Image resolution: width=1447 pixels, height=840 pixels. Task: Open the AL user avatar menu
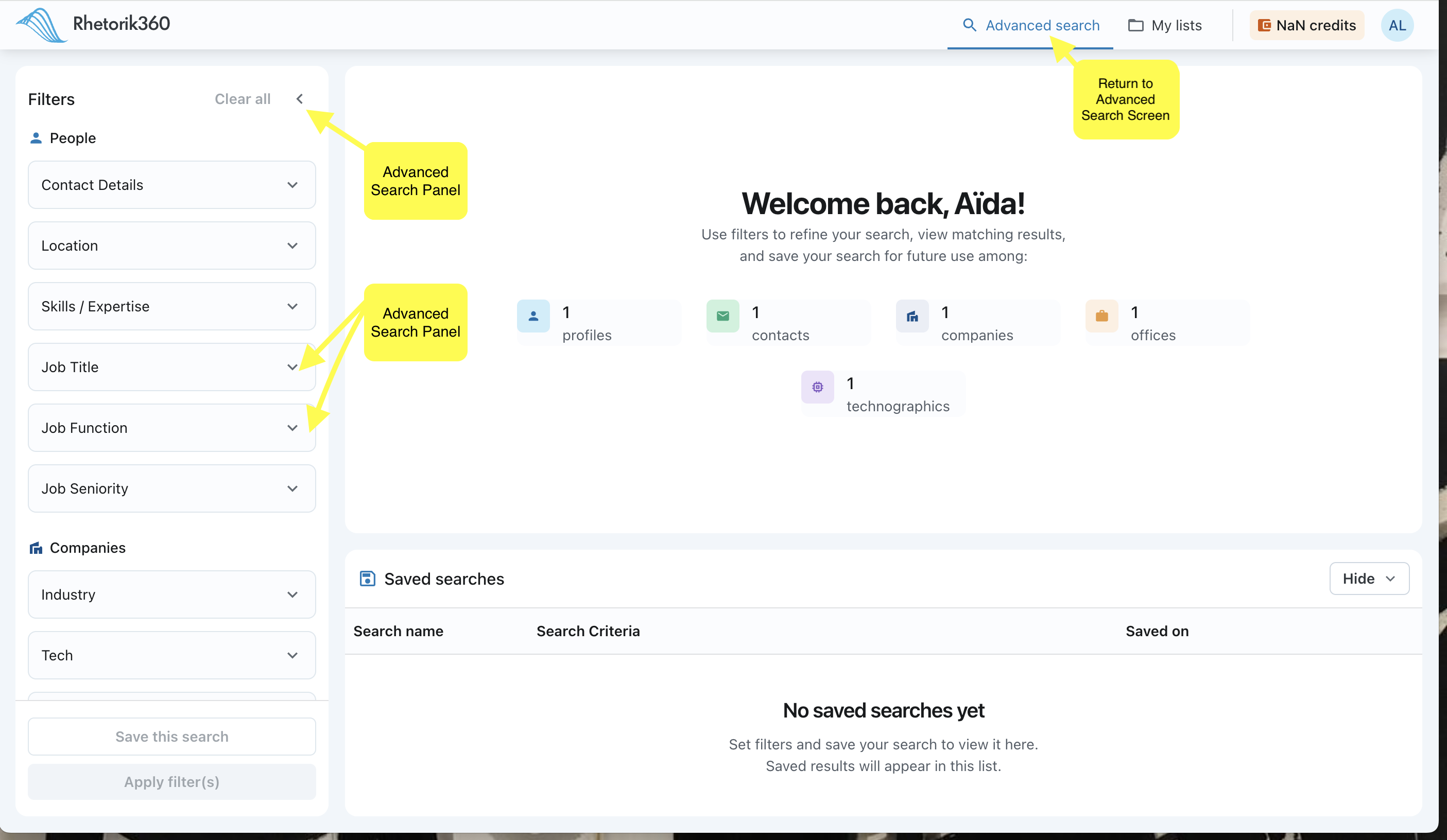coord(1397,25)
